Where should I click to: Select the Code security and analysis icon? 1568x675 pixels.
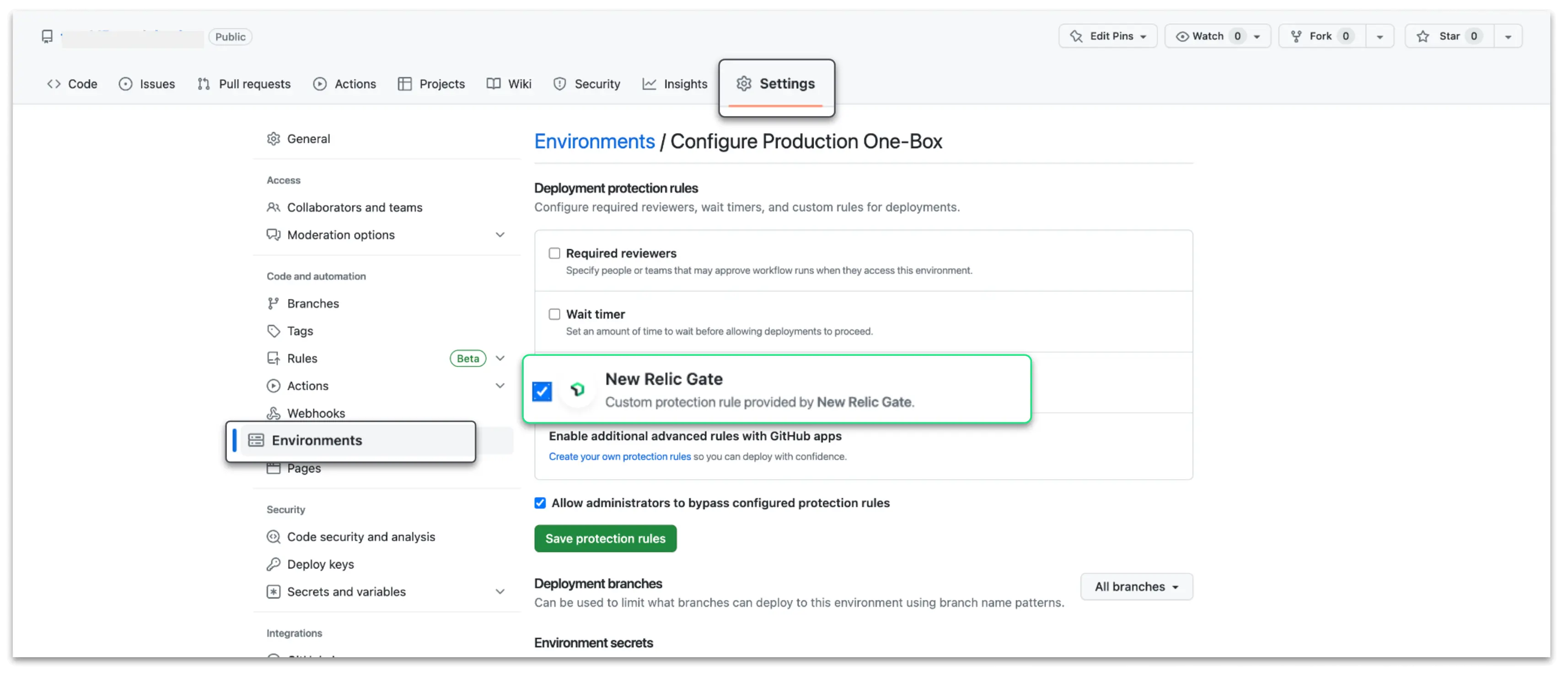coord(274,536)
